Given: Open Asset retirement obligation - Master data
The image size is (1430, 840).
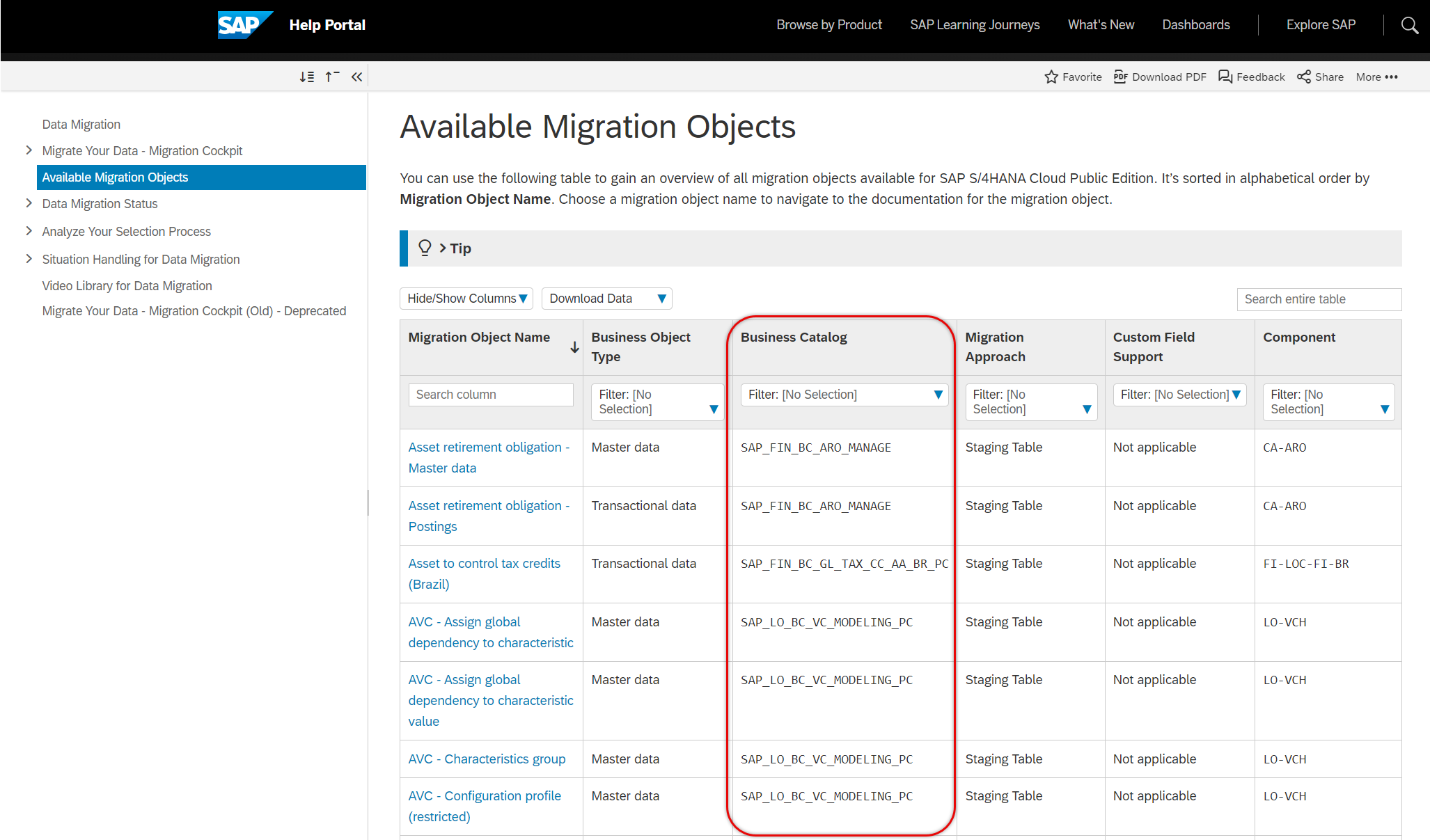Looking at the screenshot, I should tap(489, 457).
